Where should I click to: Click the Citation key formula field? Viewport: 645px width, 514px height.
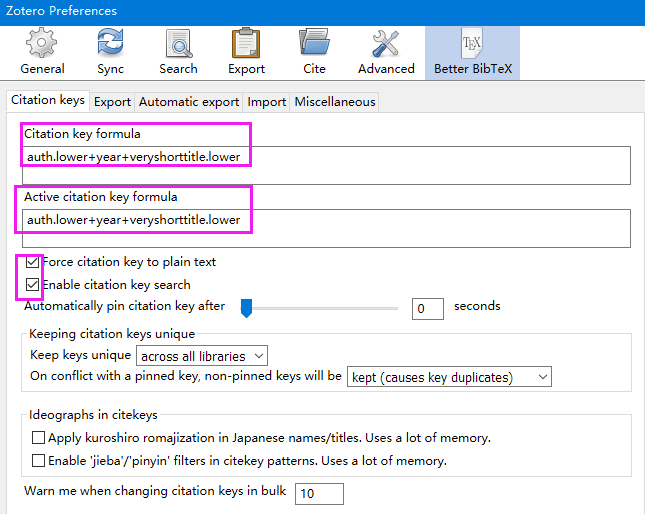pos(326,165)
